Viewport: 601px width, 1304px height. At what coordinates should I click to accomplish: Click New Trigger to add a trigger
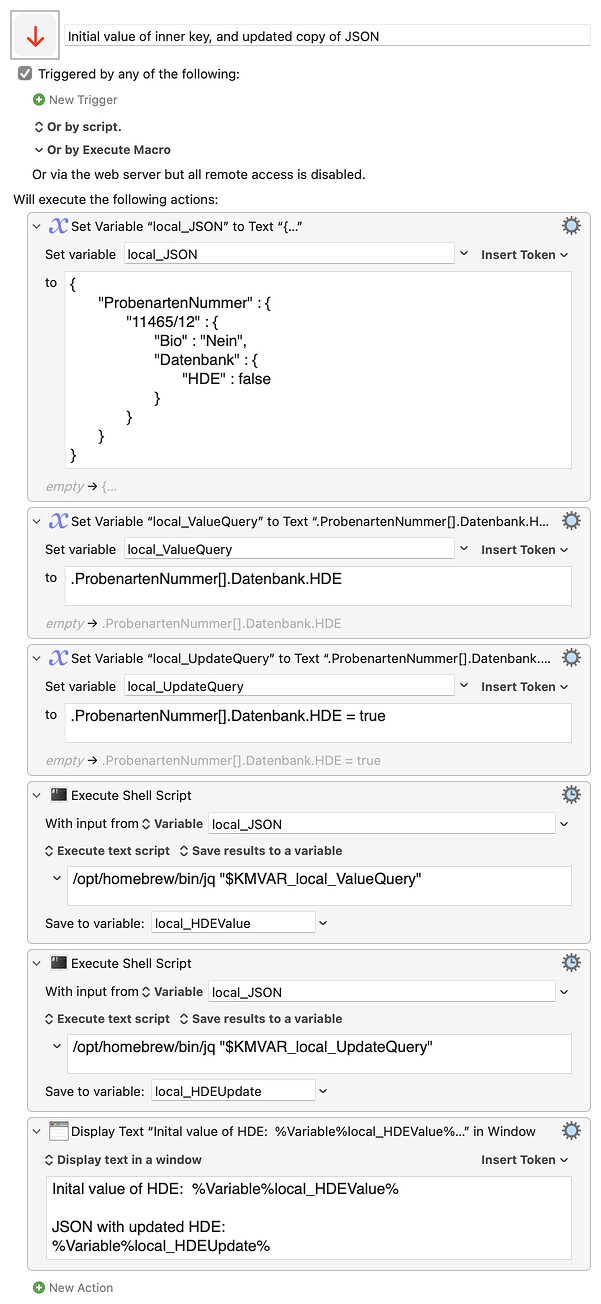(75, 99)
